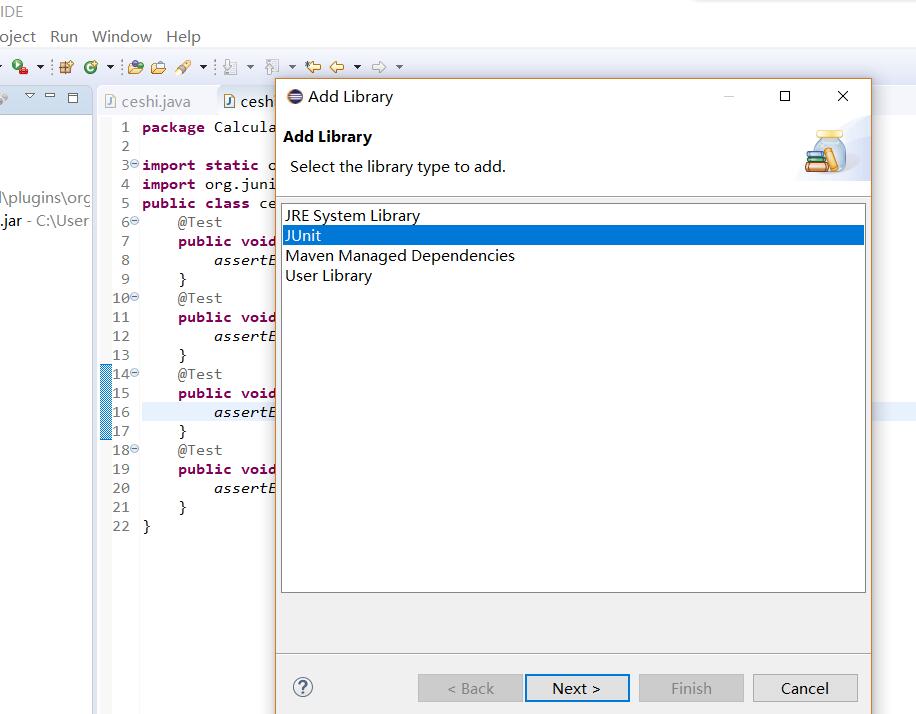Go to Last Edit Location icon

click(313, 67)
